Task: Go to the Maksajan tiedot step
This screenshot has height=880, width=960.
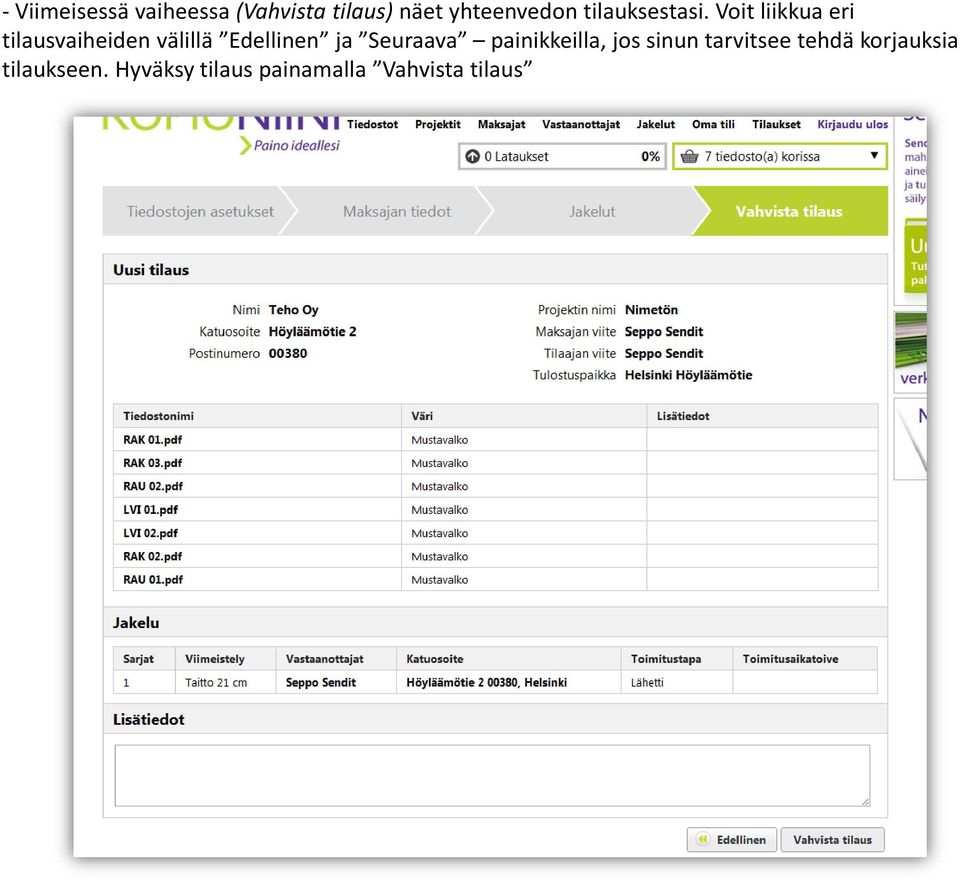Action: pyautogui.click(x=397, y=211)
